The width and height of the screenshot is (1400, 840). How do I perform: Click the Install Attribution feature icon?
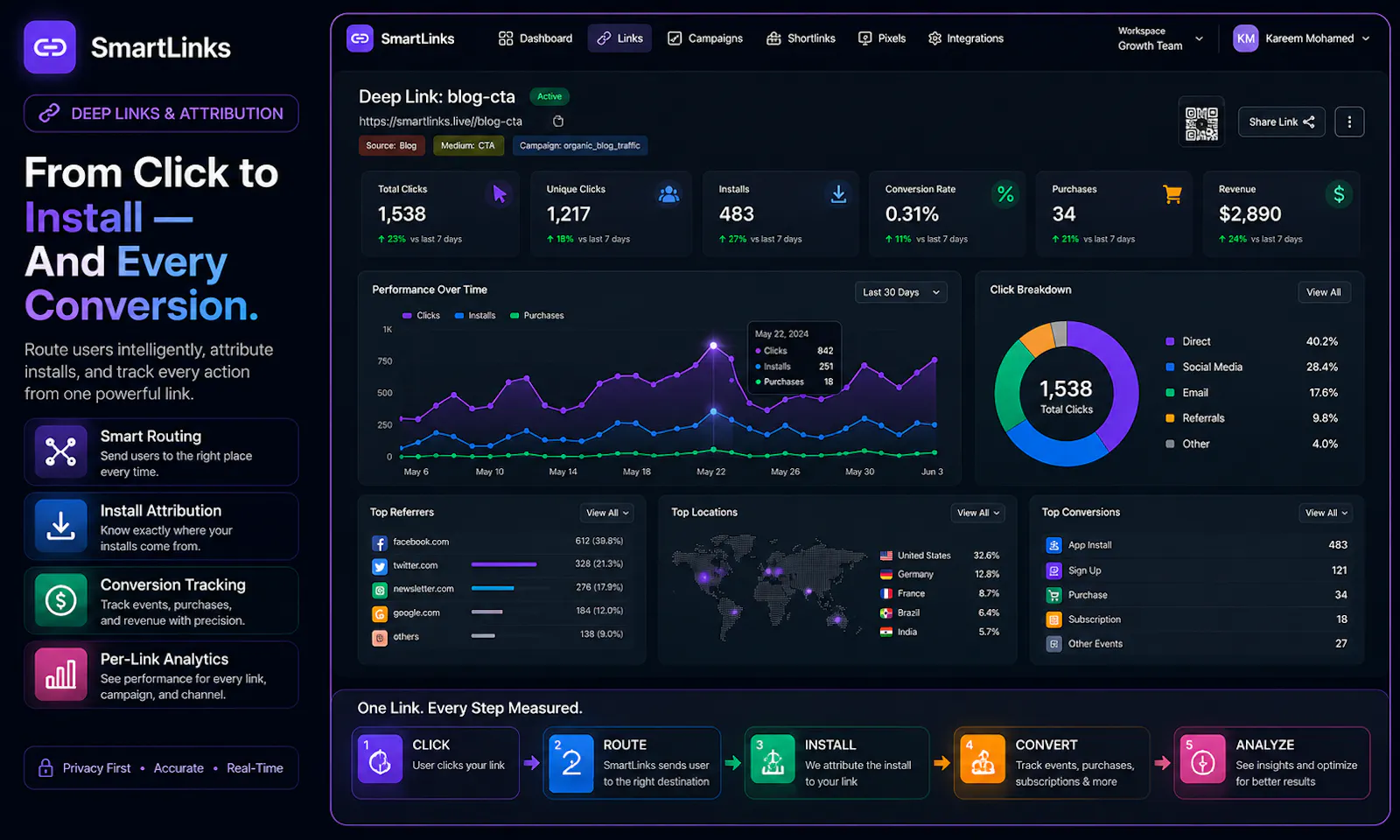click(60, 526)
